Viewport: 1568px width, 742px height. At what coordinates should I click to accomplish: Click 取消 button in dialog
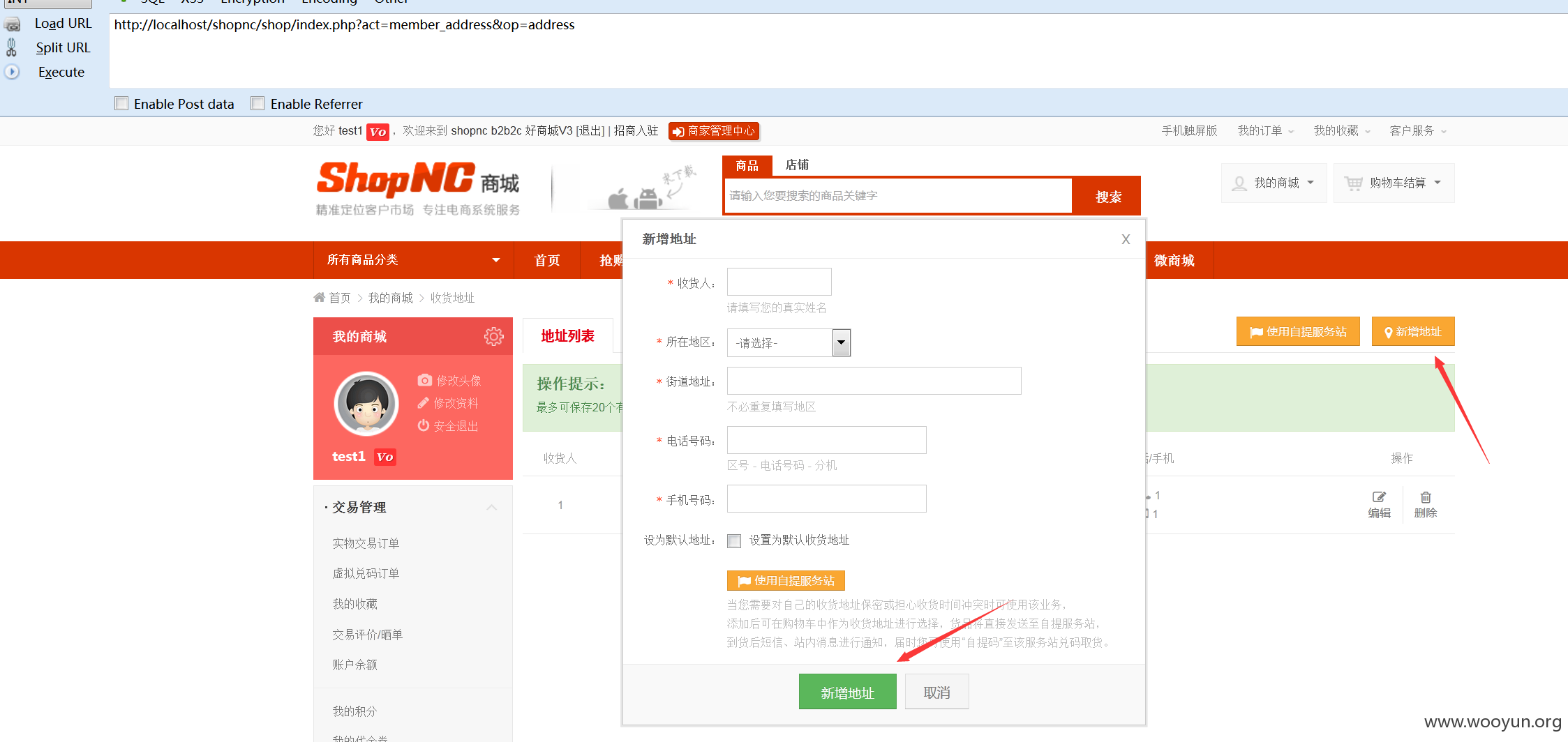pyautogui.click(x=936, y=692)
